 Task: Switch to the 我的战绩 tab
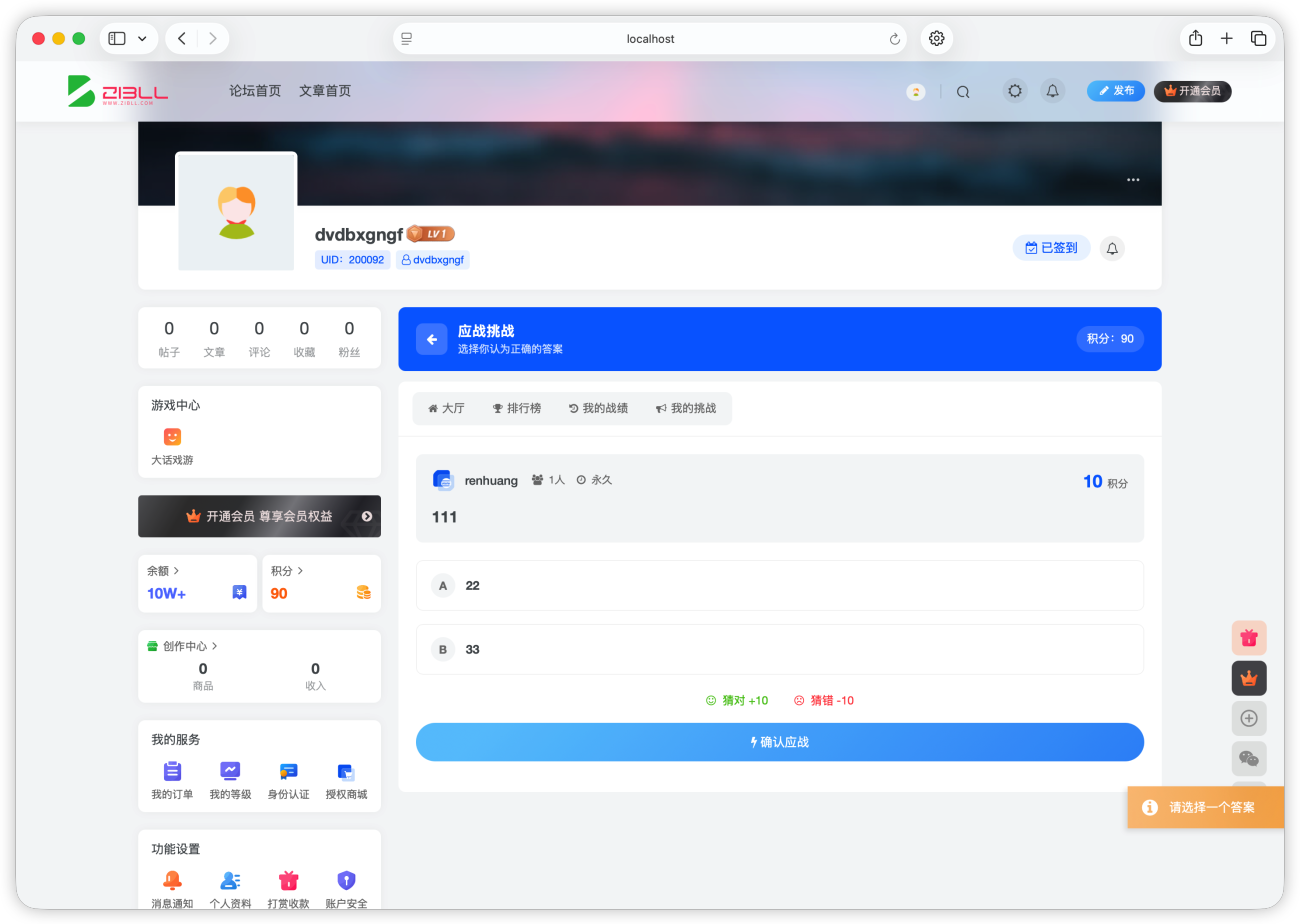pos(598,408)
